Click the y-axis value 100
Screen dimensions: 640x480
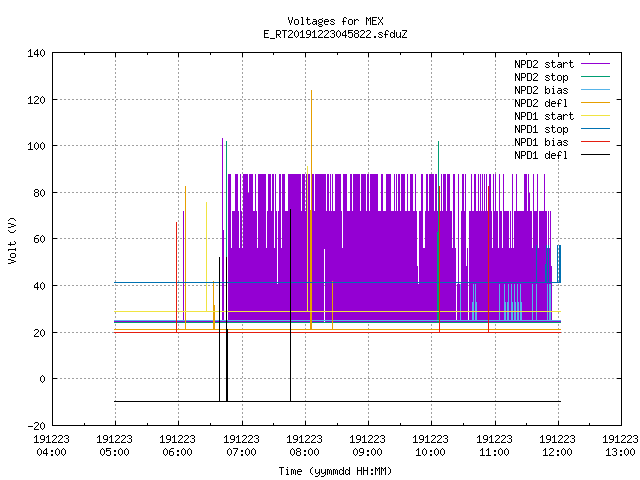[x=36, y=146]
